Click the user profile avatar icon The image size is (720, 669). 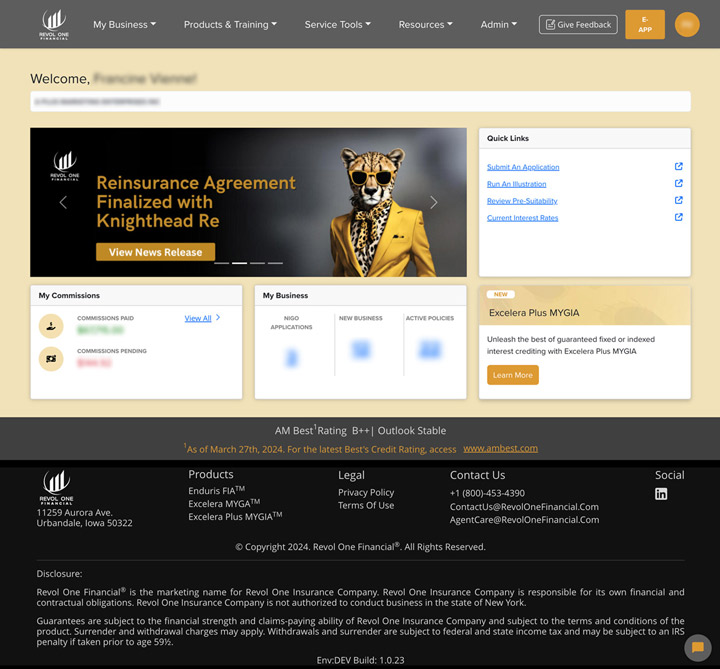pos(687,24)
